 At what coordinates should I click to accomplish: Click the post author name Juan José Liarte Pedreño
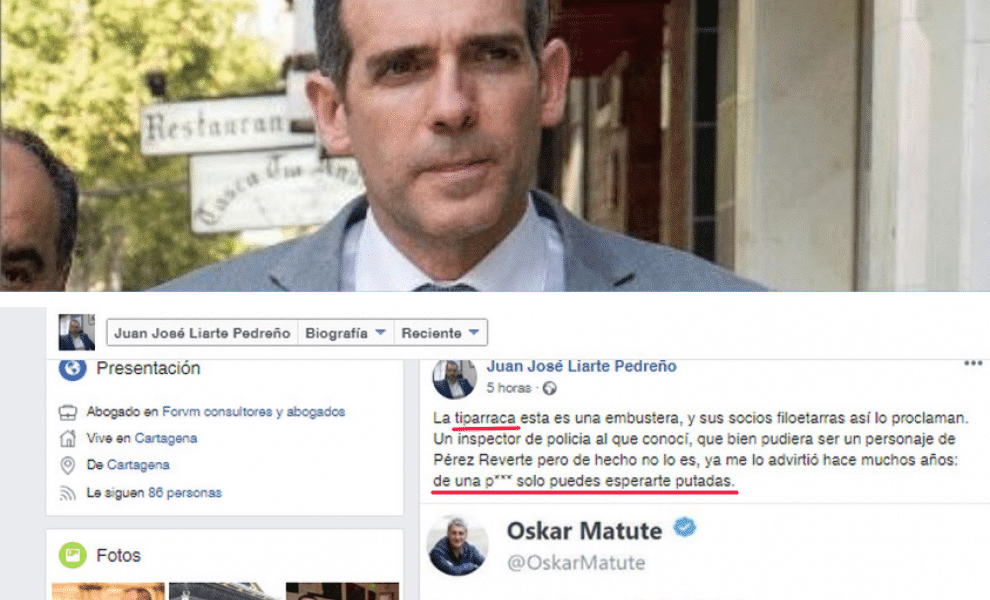click(x=581, y=366)
